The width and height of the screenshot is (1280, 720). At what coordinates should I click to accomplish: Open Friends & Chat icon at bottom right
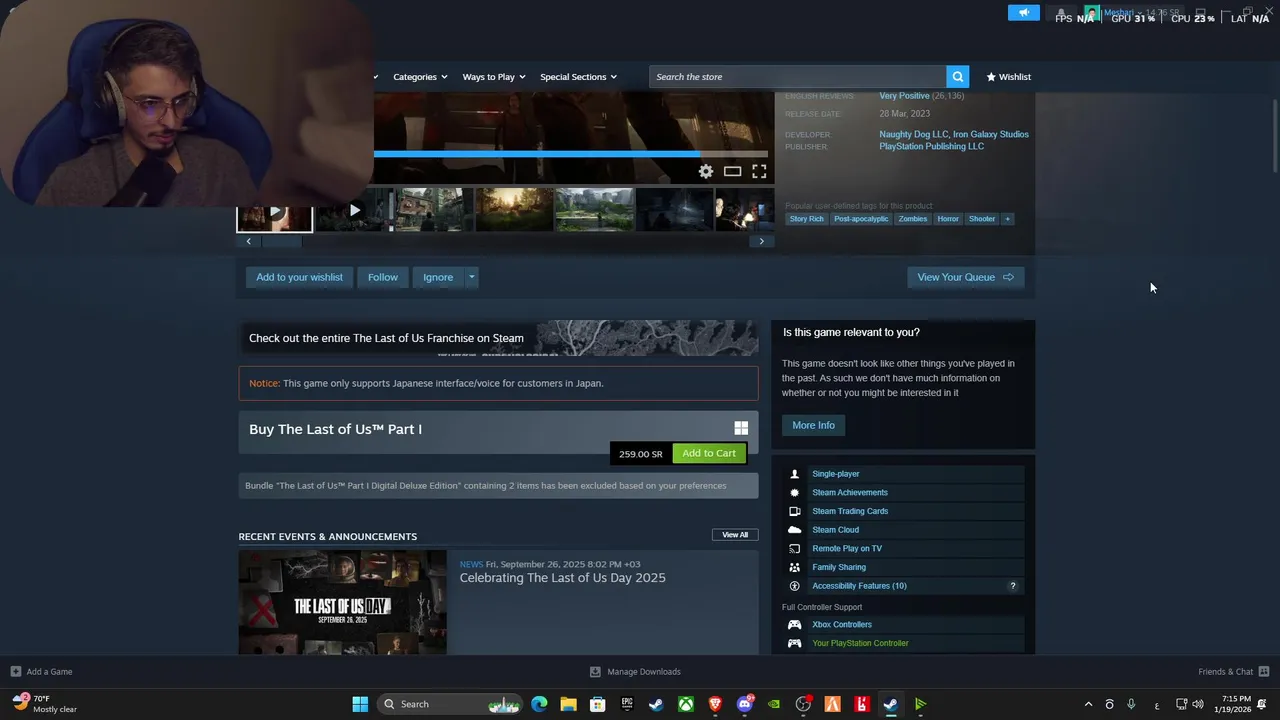tap(1264, 671)
